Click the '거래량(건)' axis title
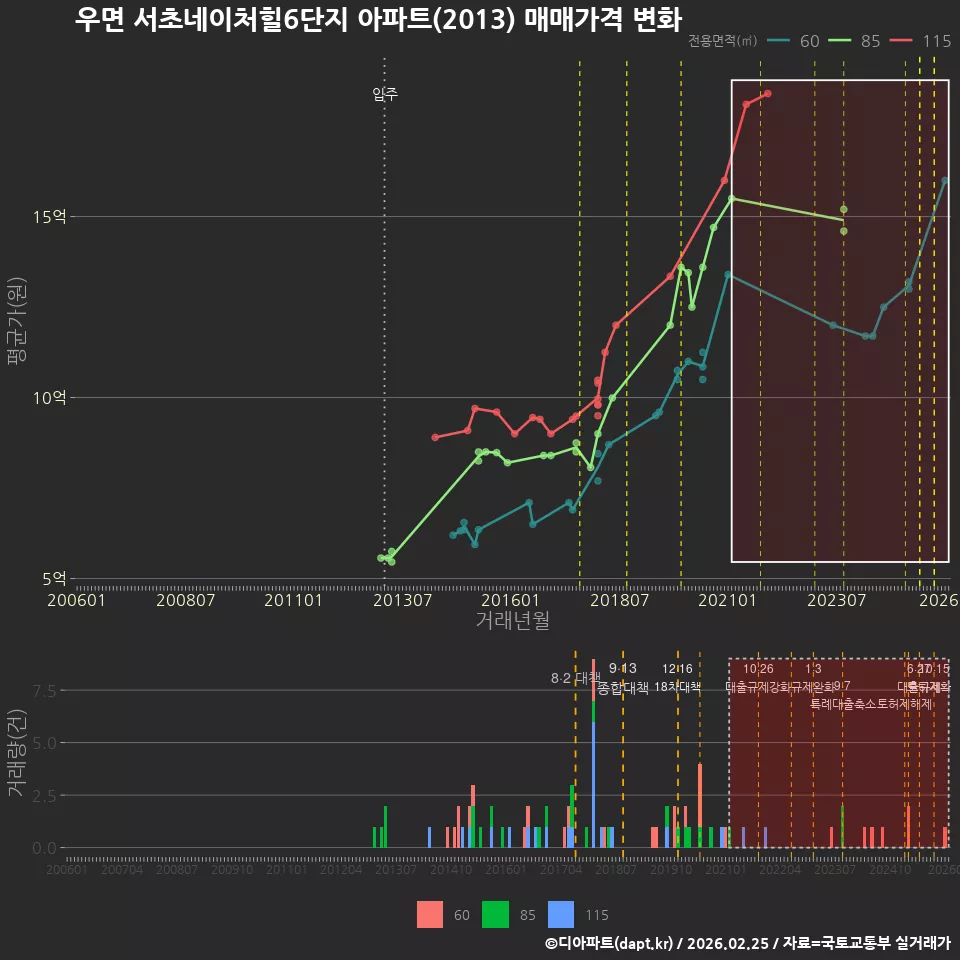The width and height of the screenshot is (960, 960). (x=17, y=752)
